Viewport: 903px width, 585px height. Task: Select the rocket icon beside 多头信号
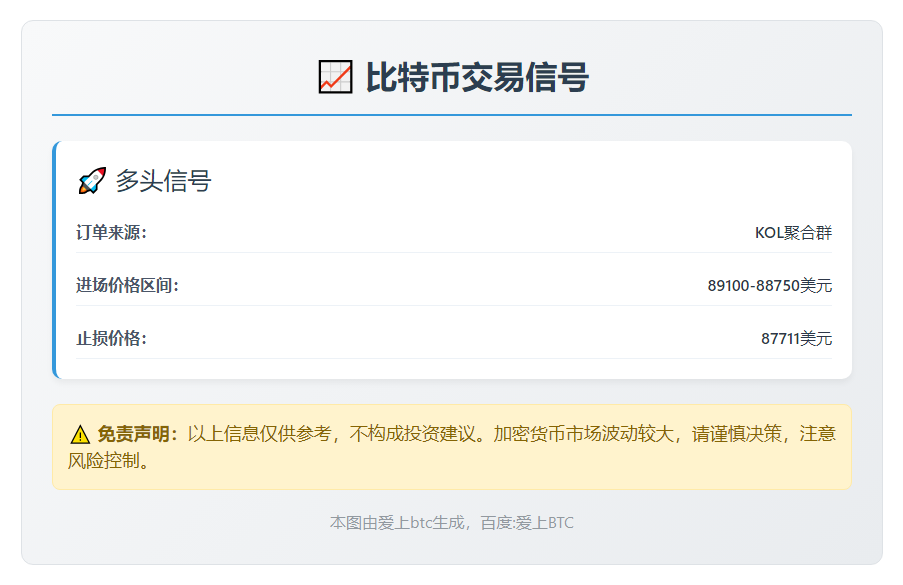(91, 181)
